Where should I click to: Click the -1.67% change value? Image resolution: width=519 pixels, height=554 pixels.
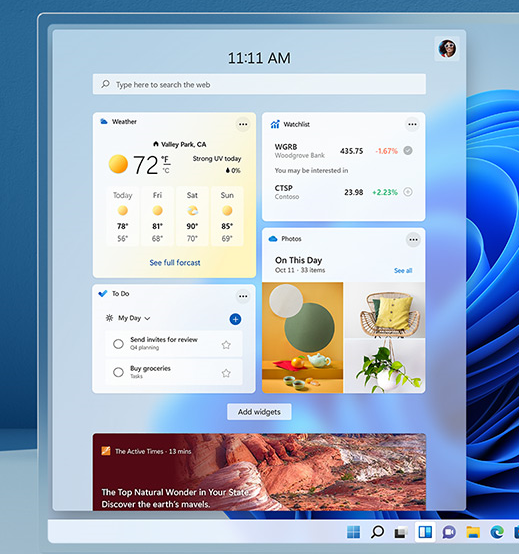click(x=387, y=151)
